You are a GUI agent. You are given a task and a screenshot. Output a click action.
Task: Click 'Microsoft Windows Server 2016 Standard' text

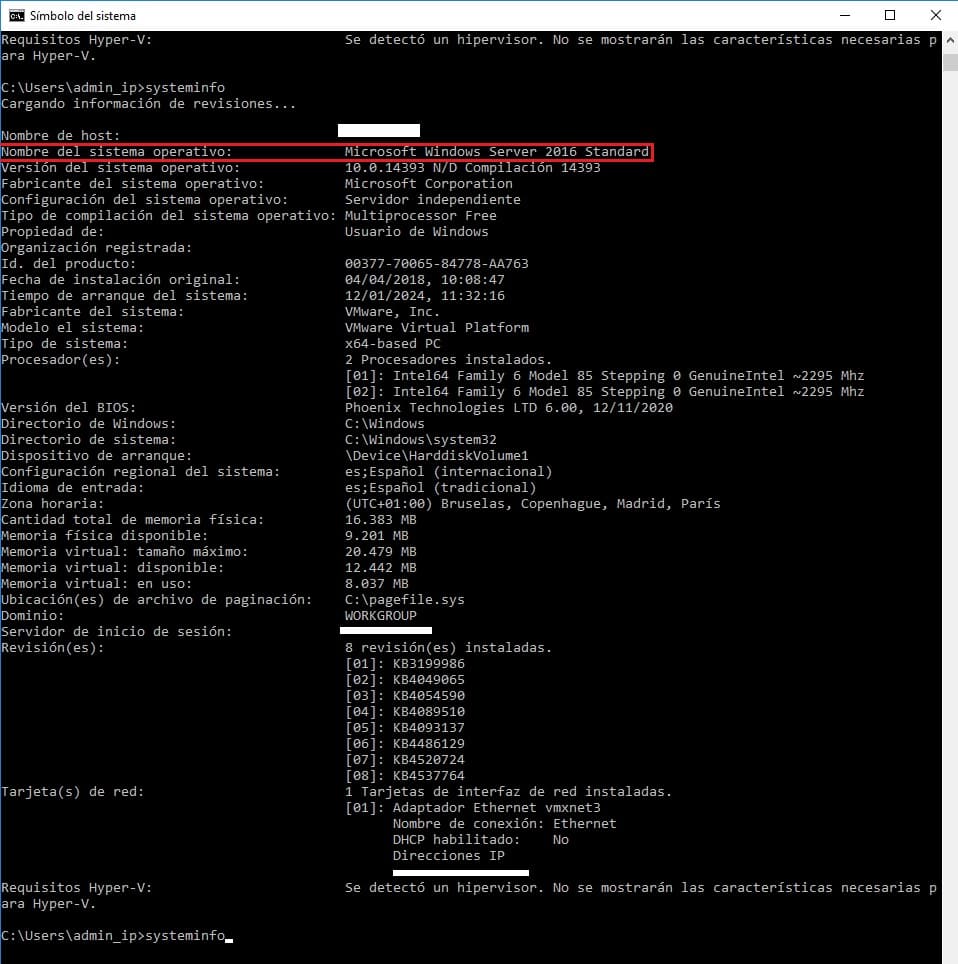(x=497, y=151)
